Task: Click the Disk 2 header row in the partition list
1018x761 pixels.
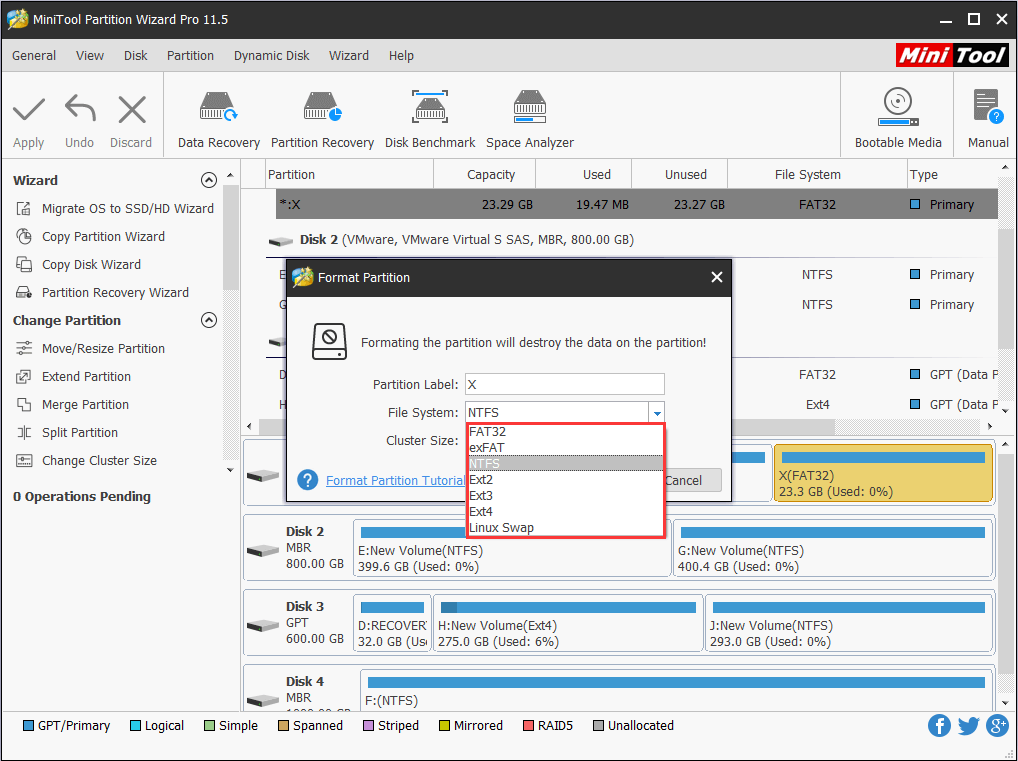Action: pyautogui.click(x=632, y=240)
